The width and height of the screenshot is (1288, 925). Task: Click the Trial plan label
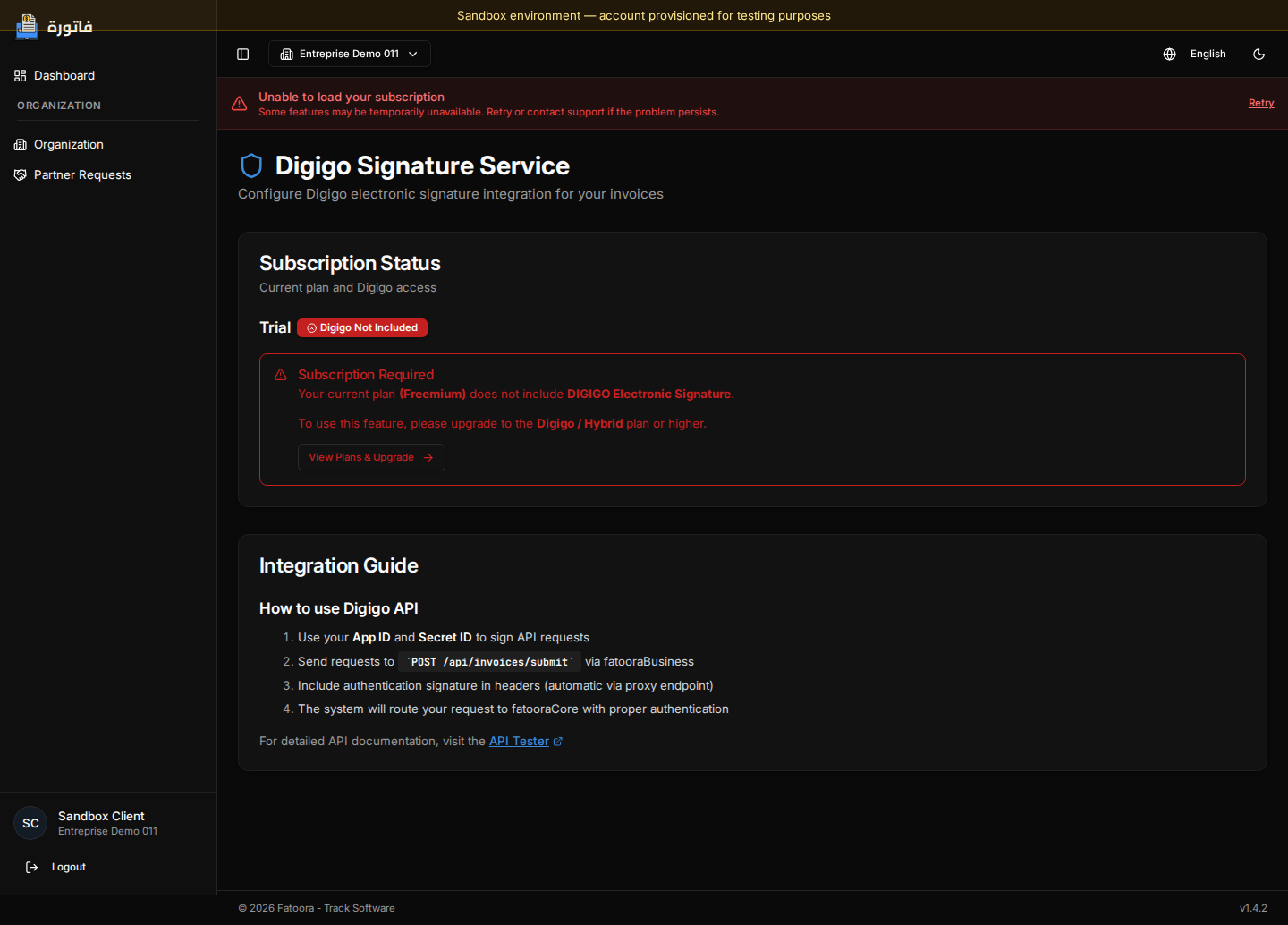tap(275, 327)
